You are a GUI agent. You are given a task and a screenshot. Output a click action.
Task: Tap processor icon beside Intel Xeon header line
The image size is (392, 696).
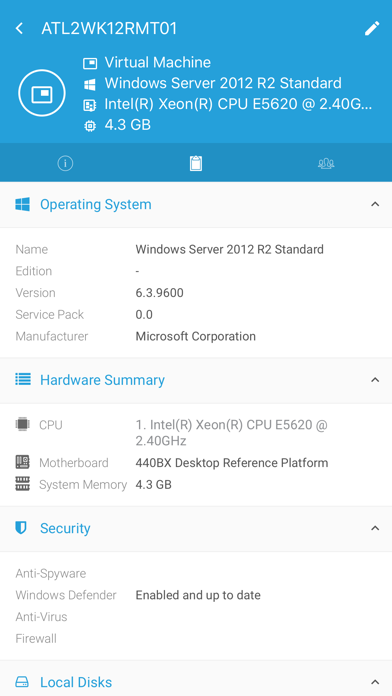tap(90, 105)
